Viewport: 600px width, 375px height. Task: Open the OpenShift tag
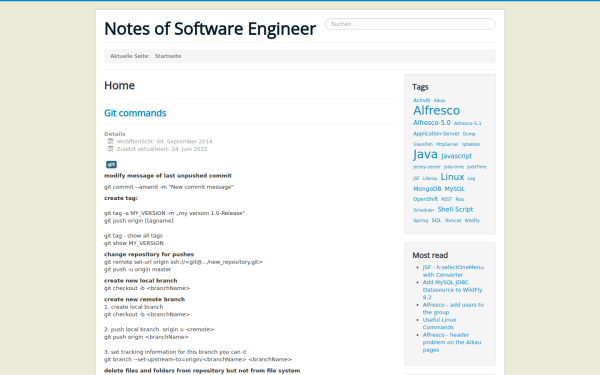[x=426, y=199]
